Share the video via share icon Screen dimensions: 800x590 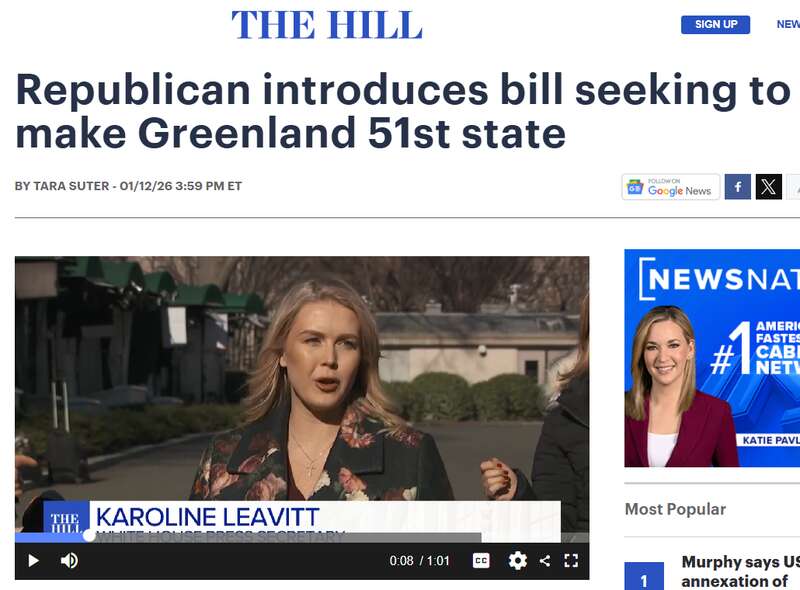(545, 560)
